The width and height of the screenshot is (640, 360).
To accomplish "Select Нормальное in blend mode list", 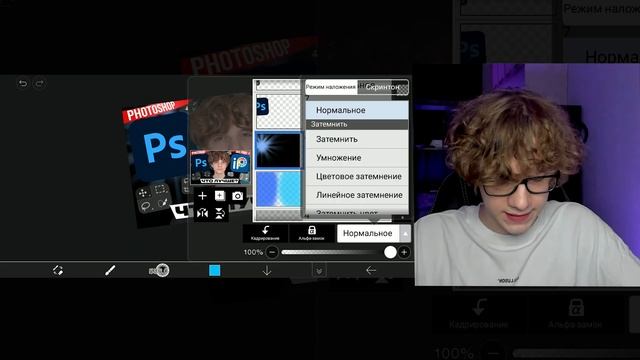I will tap(357, 110).
